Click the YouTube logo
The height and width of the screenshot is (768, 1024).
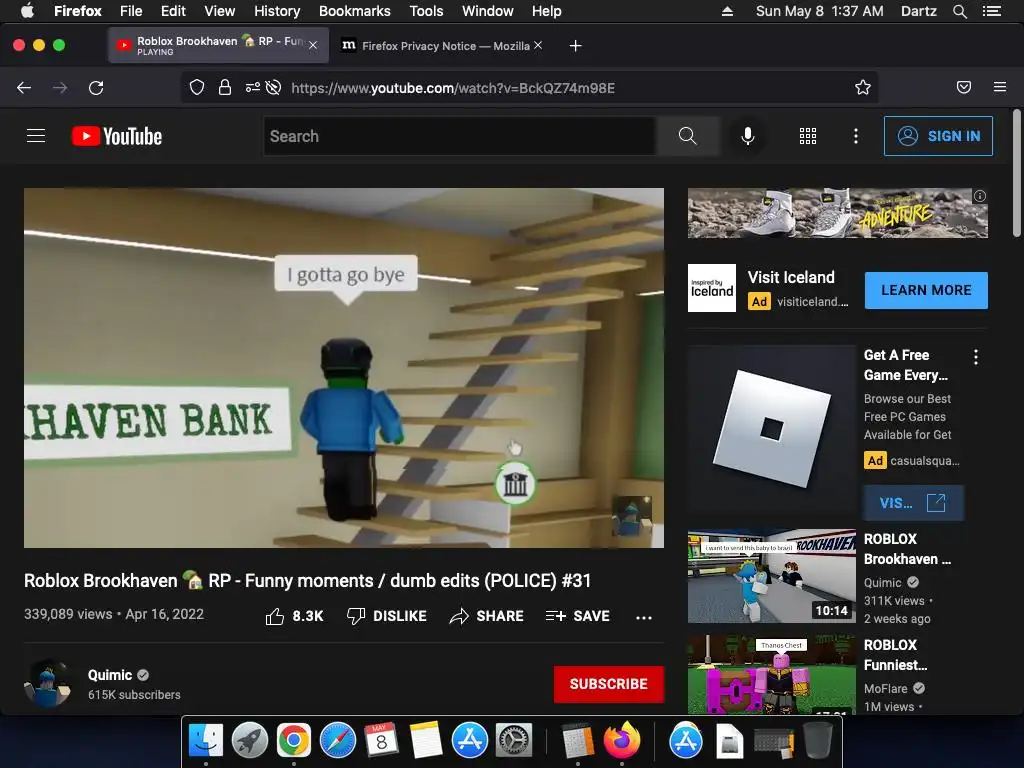point(117,136)
